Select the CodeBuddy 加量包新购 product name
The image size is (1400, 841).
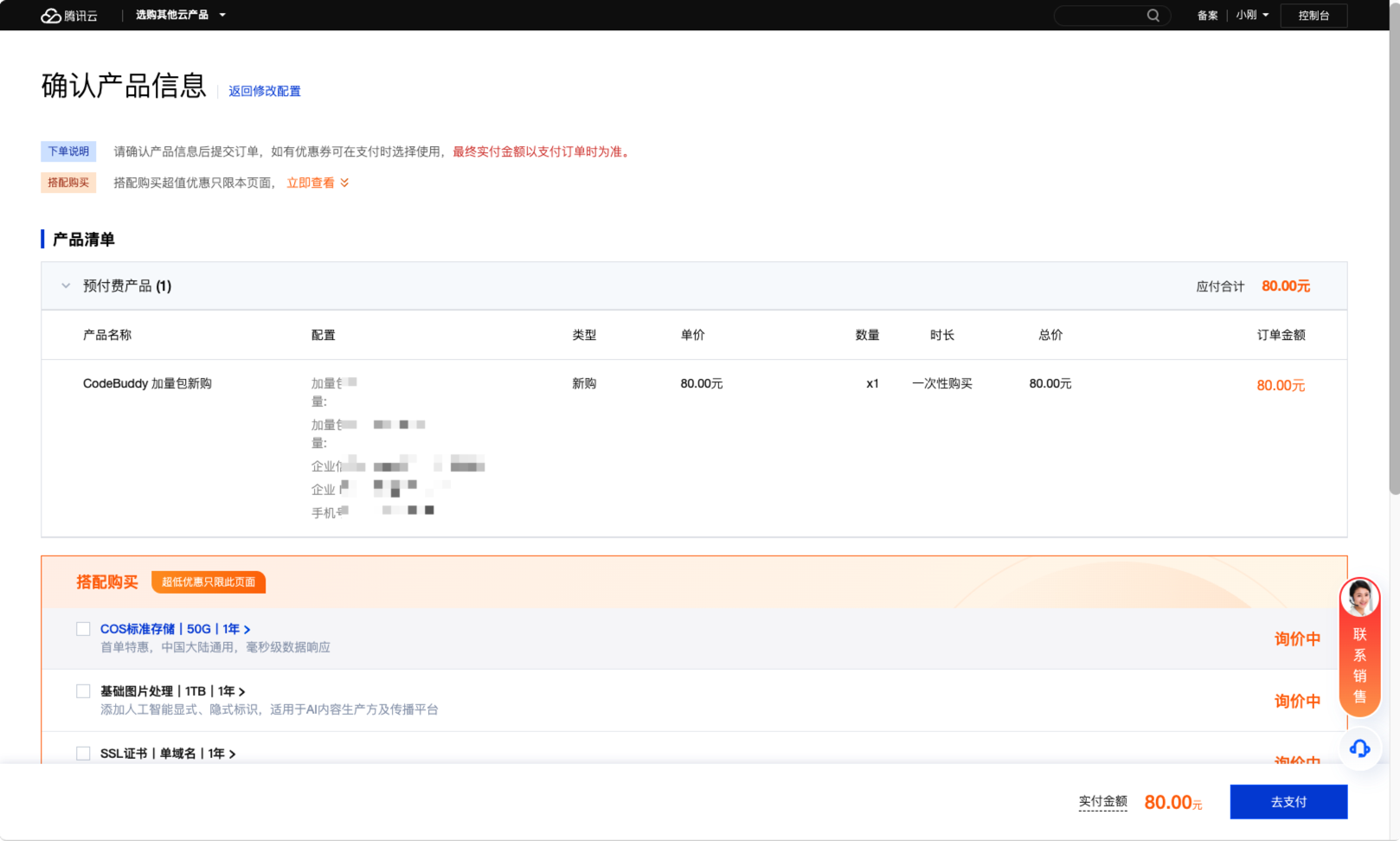point(147,383)
